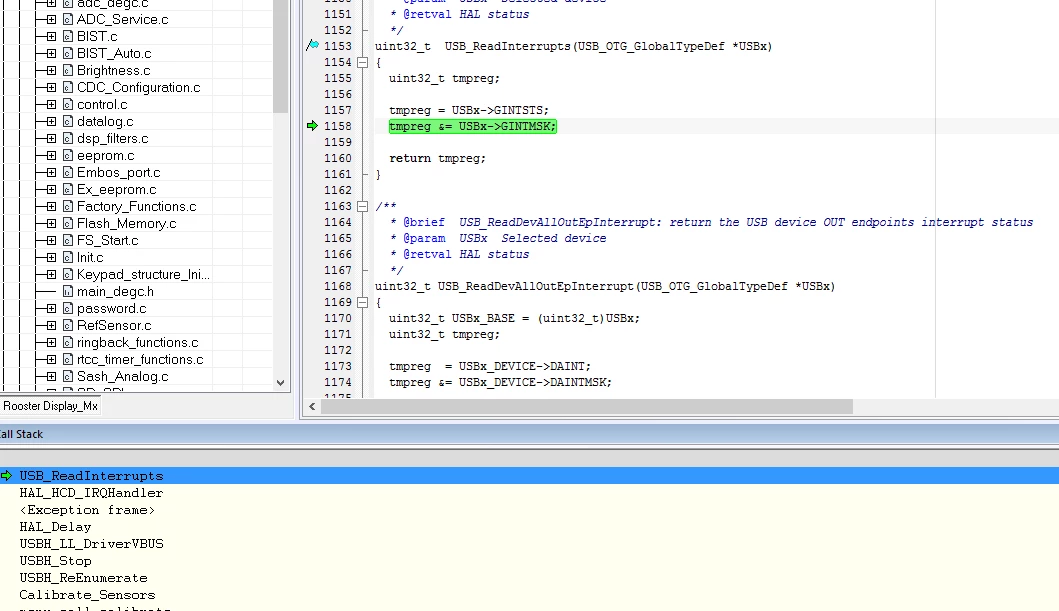This screenshot has height=611, width=1059.
Task: Select dsp_filters.c in the file tree
Action: (113, 138)
